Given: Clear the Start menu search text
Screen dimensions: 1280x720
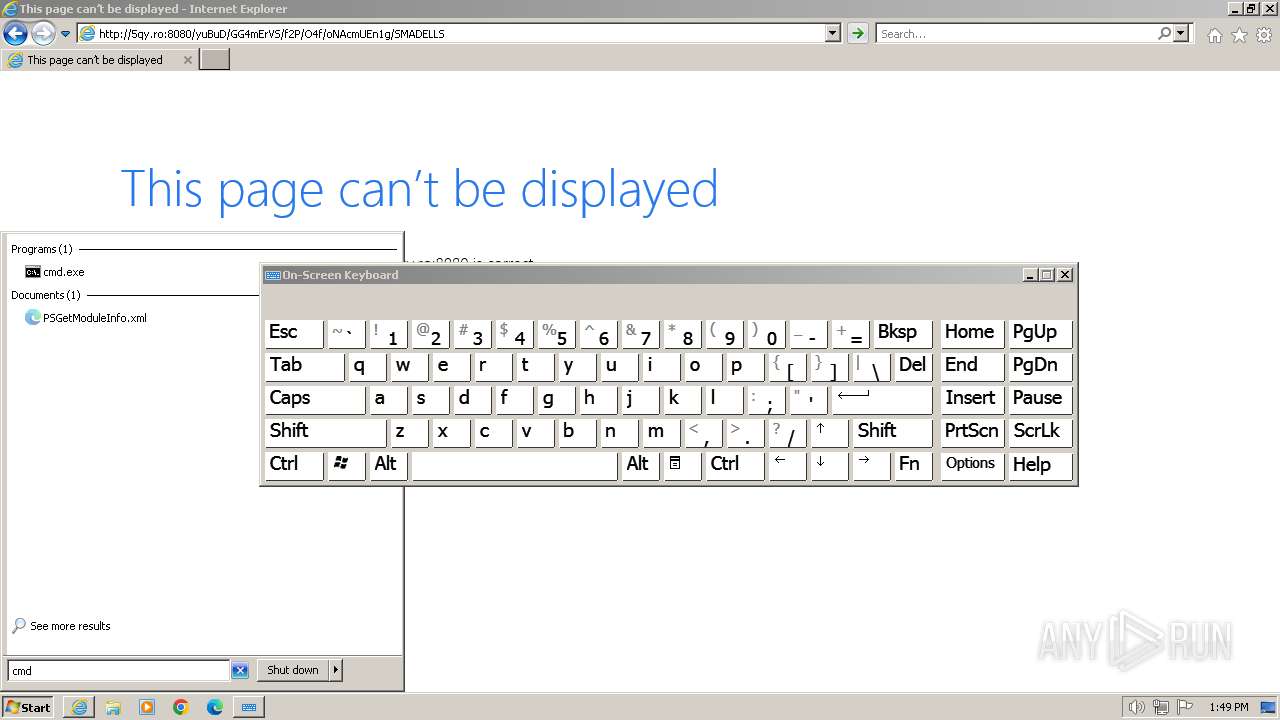Looking at the screenshot, I should pos(240,671).
